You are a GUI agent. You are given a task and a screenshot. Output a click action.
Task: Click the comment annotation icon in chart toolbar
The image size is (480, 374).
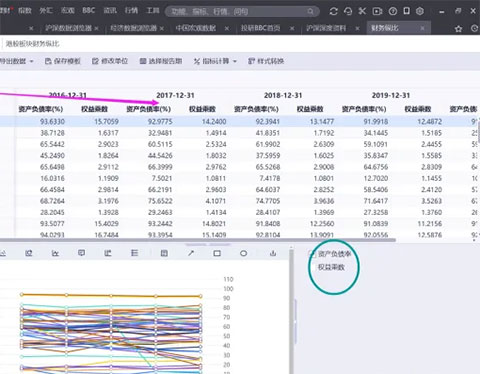(81, 253)
